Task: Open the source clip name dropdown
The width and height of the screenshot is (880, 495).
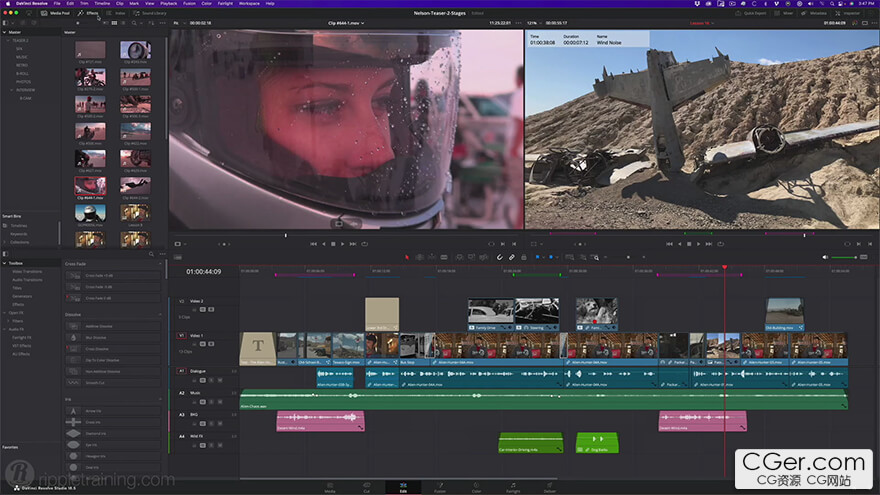Action: point(347,22)
